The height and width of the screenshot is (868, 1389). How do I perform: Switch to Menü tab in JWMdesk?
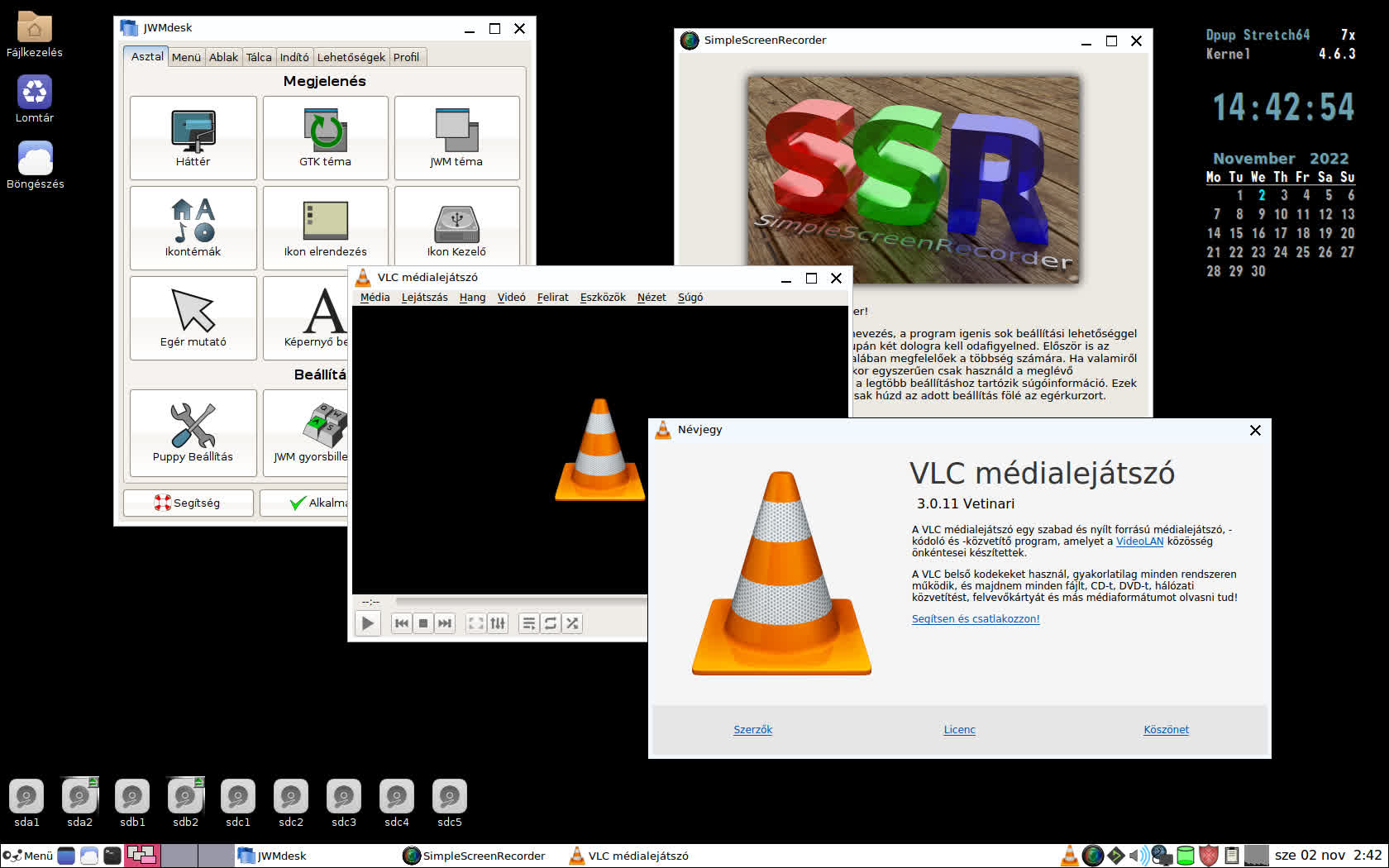click(186, 57)
